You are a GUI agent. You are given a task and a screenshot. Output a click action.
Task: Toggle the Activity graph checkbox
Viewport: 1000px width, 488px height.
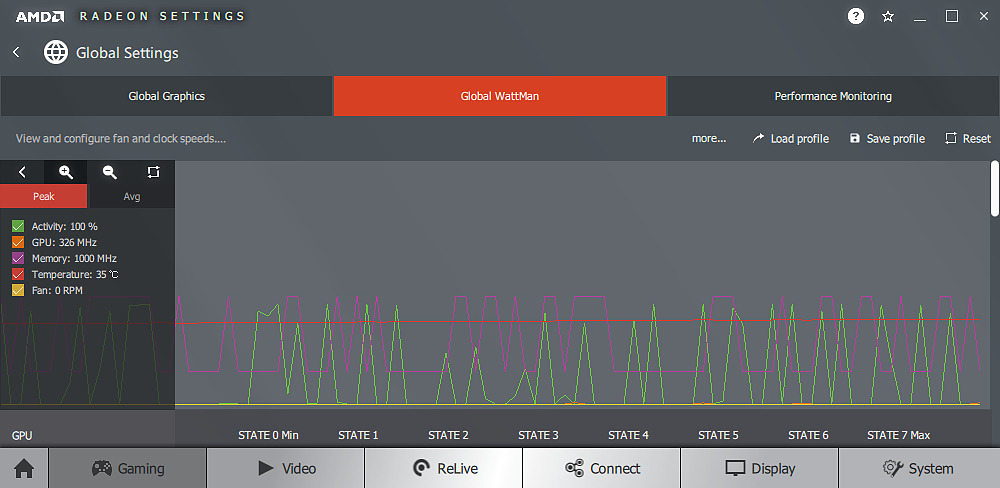click(18, 226)
